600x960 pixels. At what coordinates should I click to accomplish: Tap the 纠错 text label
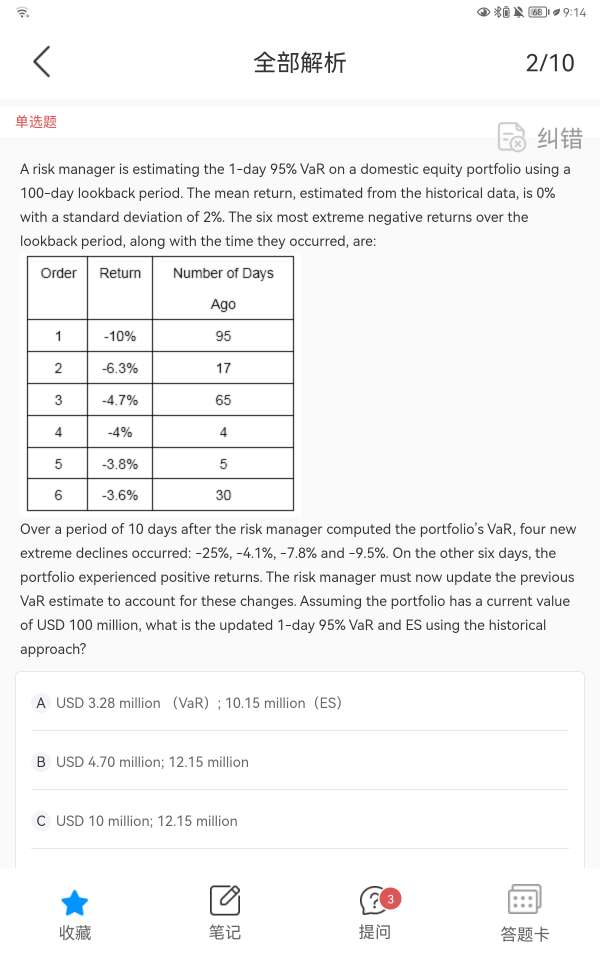(x=559, y=138)
